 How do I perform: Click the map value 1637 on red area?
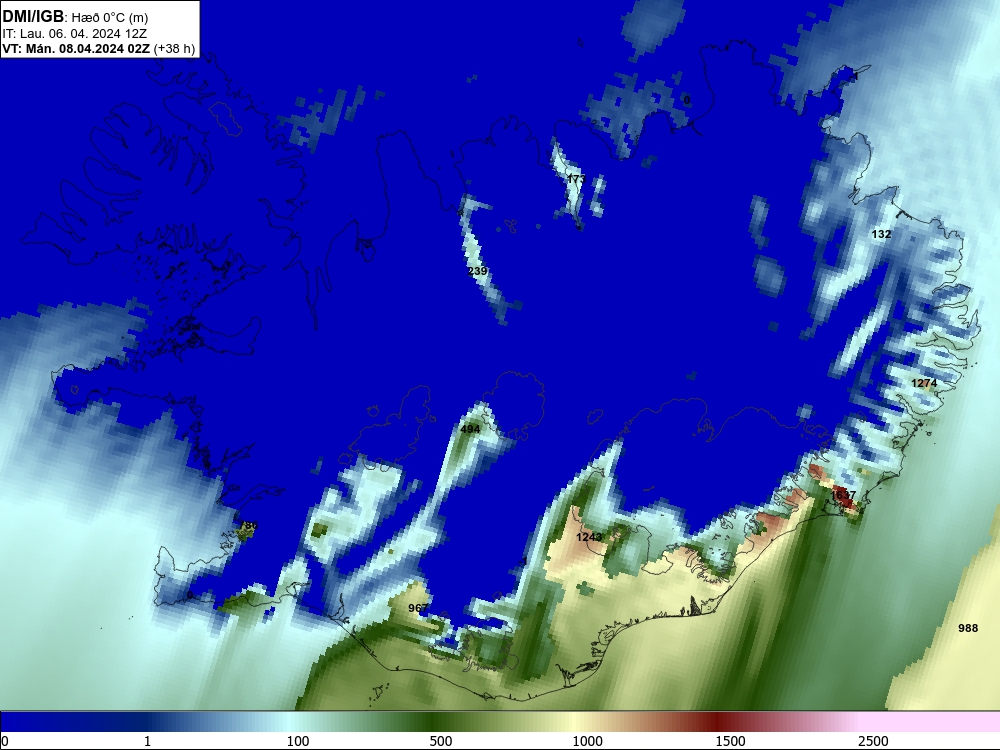pyautogui.click(x=843, y=495)
